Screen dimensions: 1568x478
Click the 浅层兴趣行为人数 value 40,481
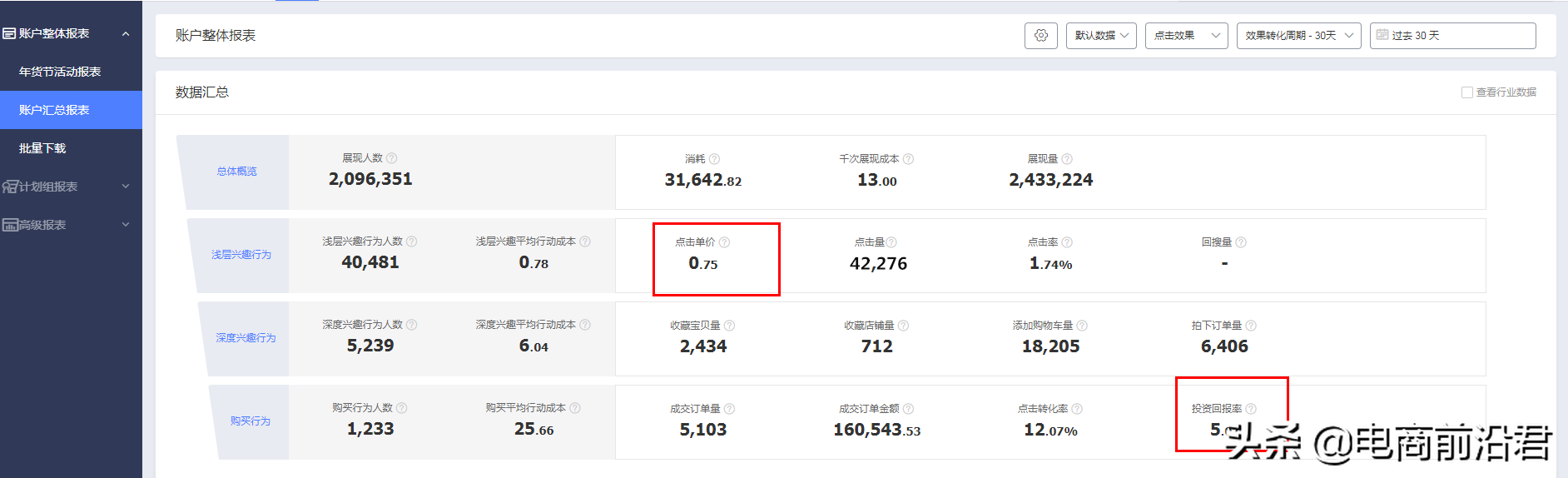coord(370,262)
